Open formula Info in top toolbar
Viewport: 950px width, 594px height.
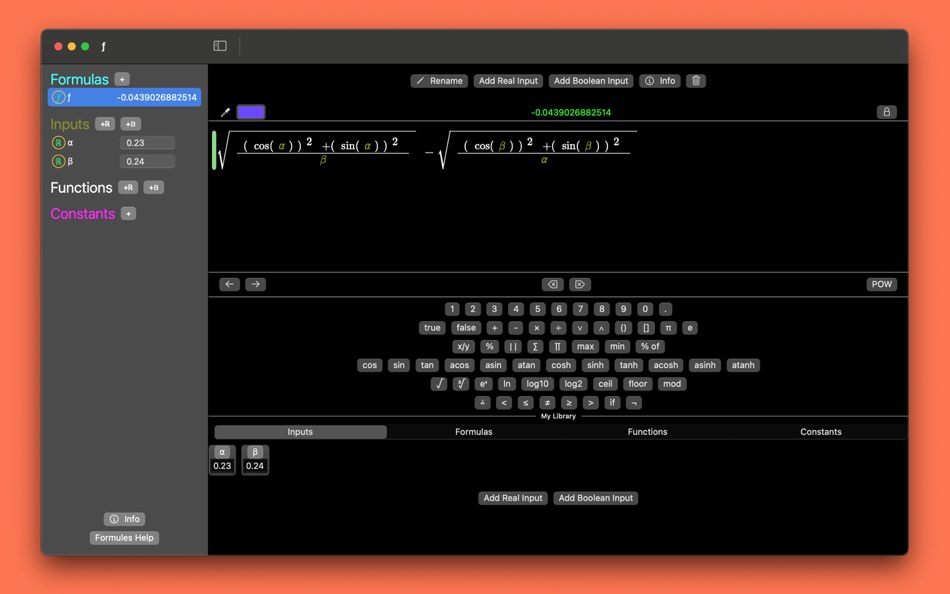pos(660,81)
